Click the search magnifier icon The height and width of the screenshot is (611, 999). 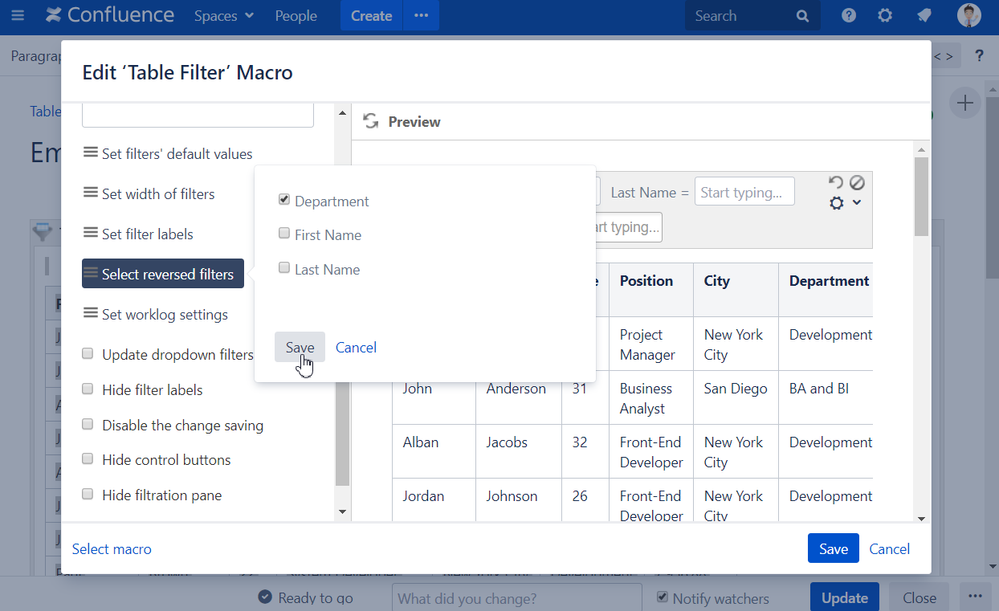(x=803, y=16)
